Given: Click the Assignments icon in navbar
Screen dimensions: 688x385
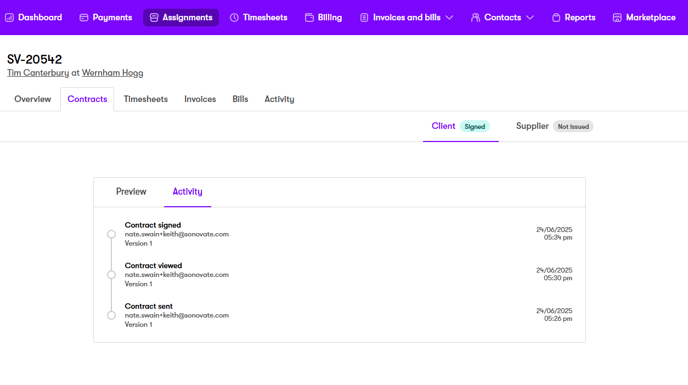Looking at the screenshot, I should (154, 18).
